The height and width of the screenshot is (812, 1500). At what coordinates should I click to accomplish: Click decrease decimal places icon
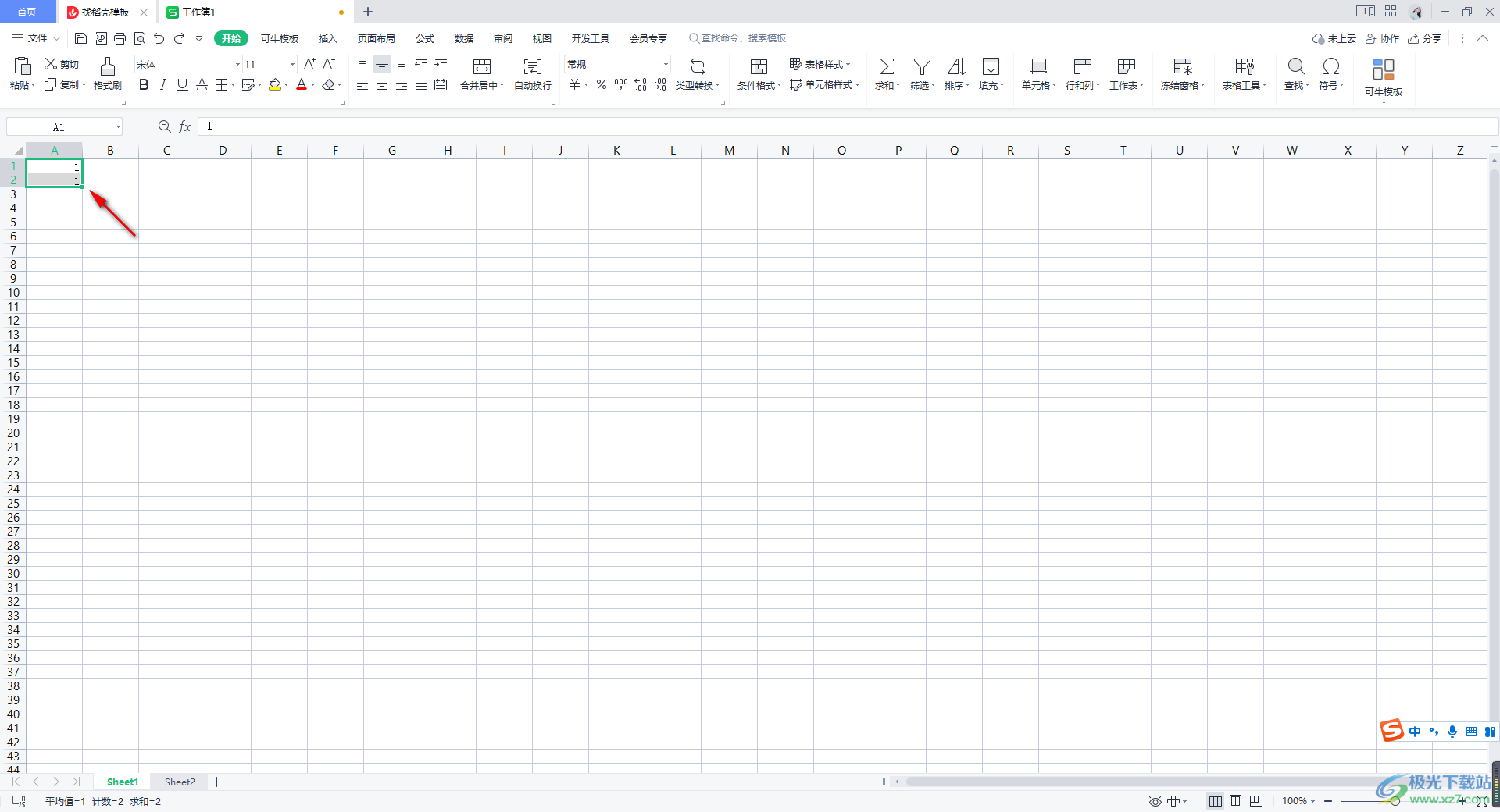pos(660,84)
